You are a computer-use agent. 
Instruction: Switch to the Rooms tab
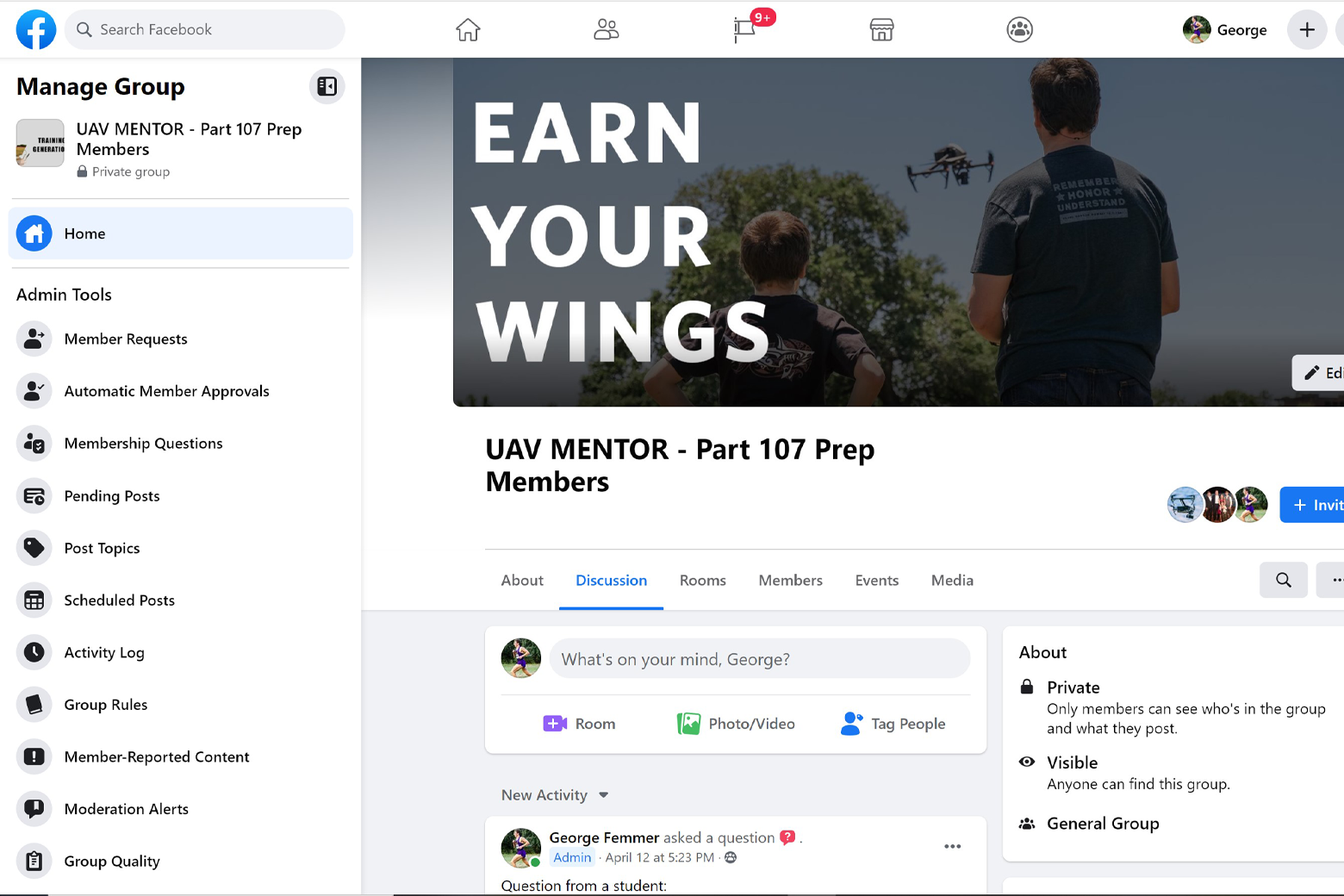(x=703, y=581)
